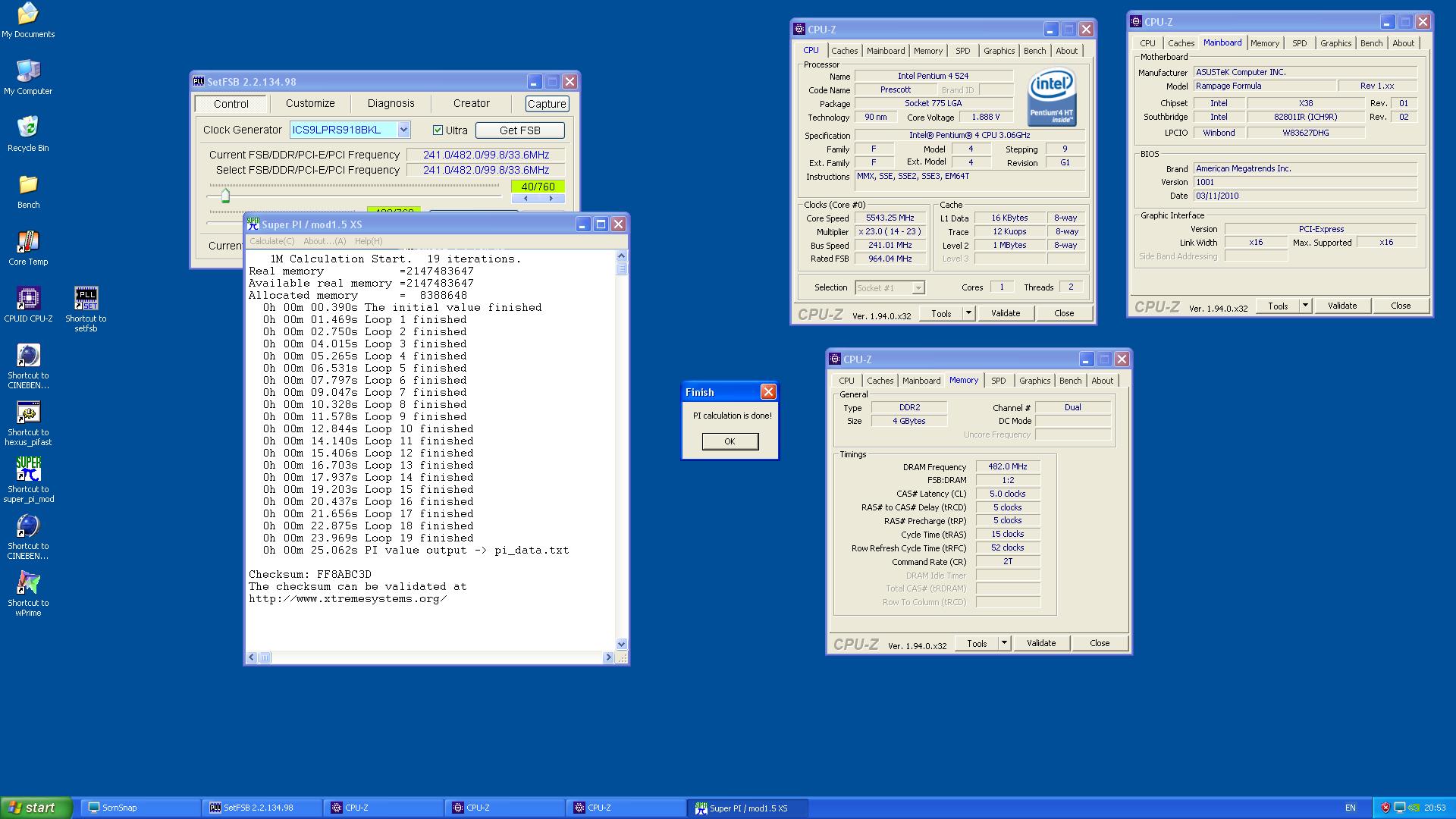Click Super PI horizontal scrollbar right arrow
This screenshot has height=819, width=1456.
point(608,657)
